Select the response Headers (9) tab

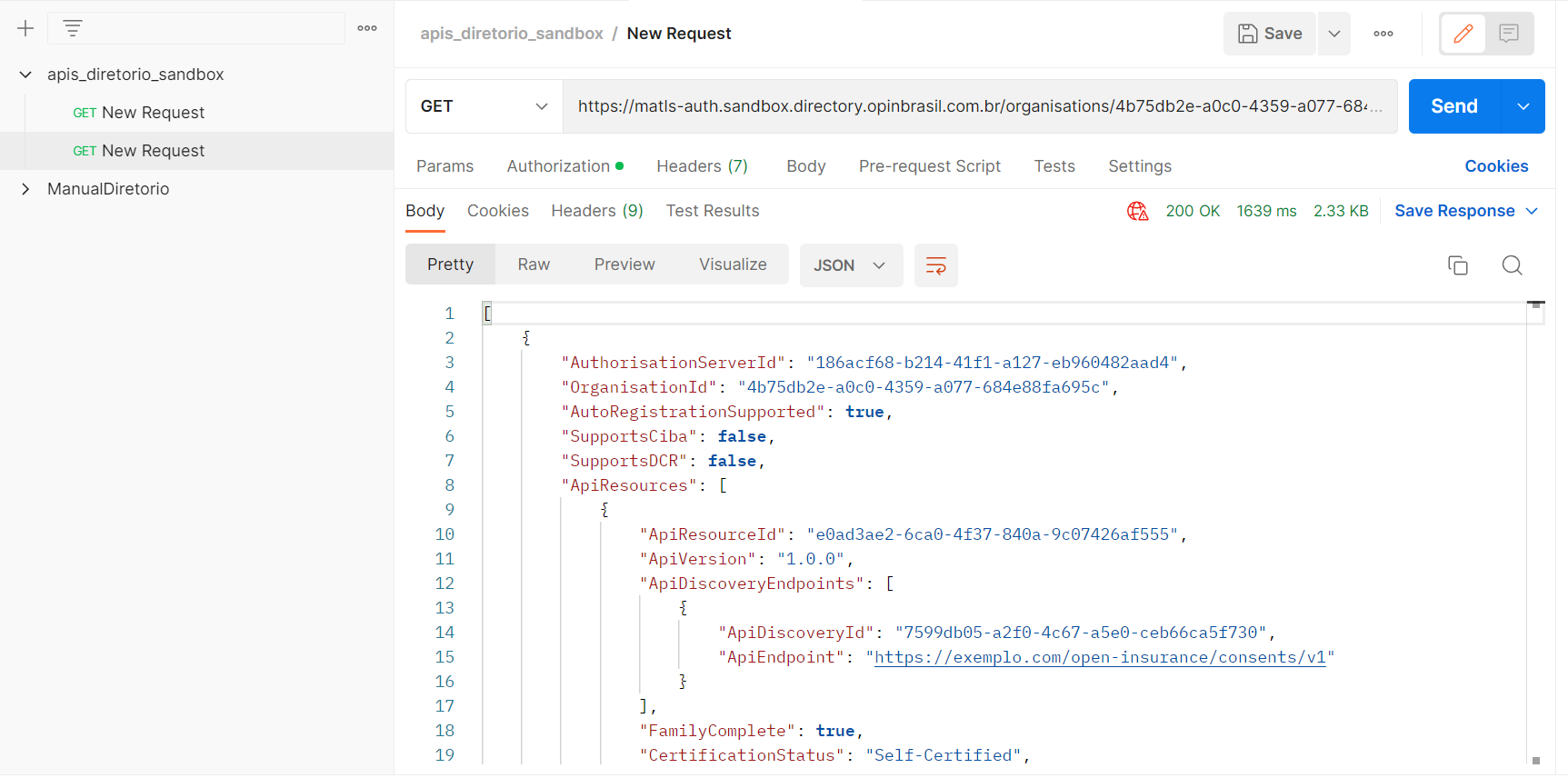pyautogui.click(x=597, y=211)
